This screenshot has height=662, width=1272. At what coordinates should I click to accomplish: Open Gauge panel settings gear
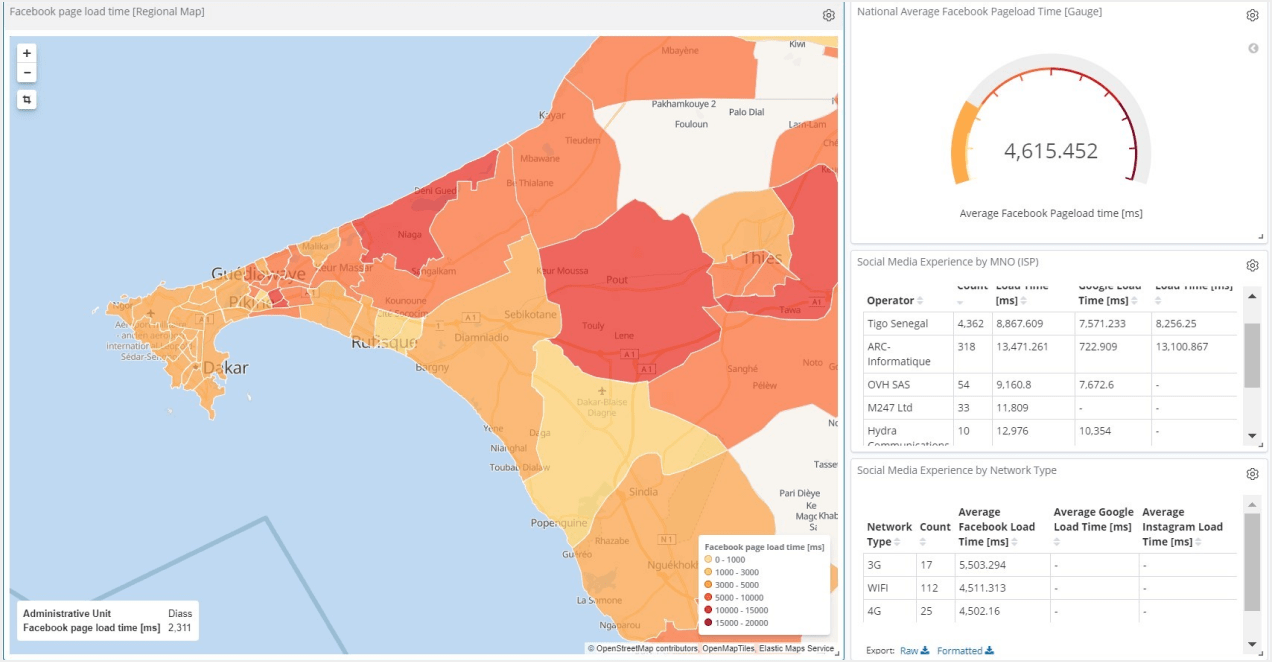(x=1252, y=15)
